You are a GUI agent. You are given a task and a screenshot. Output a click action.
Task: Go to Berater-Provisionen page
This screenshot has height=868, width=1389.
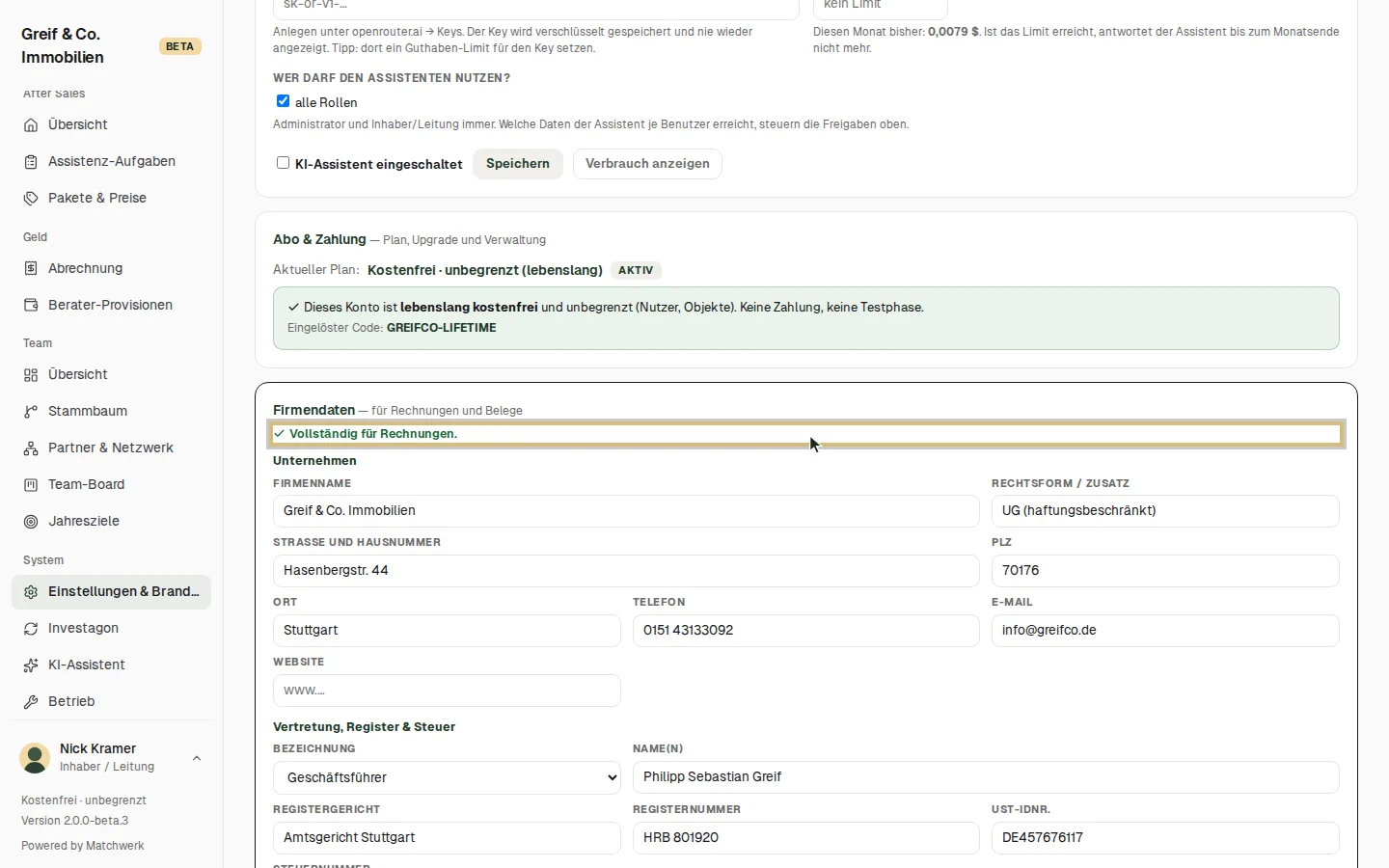coord(111,305)
